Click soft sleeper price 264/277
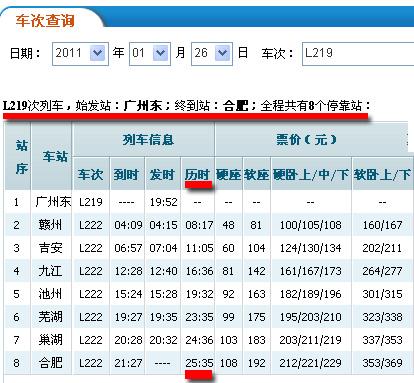 click(382, 271)
